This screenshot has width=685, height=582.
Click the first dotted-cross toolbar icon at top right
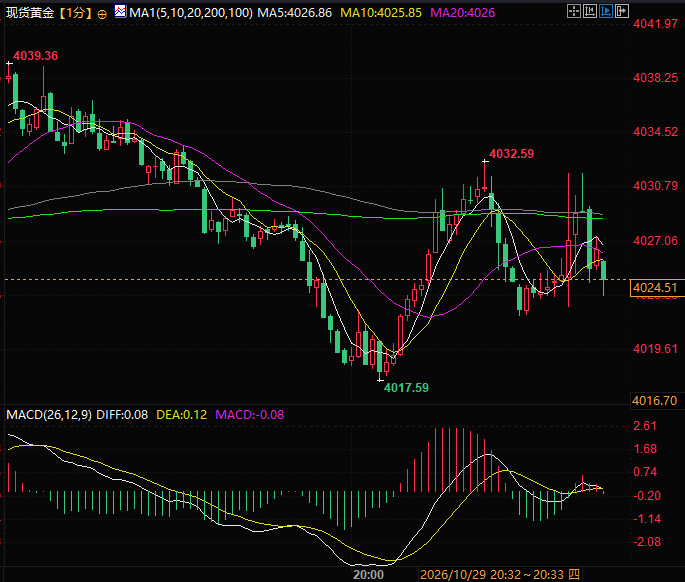click(x=574, y=11)
